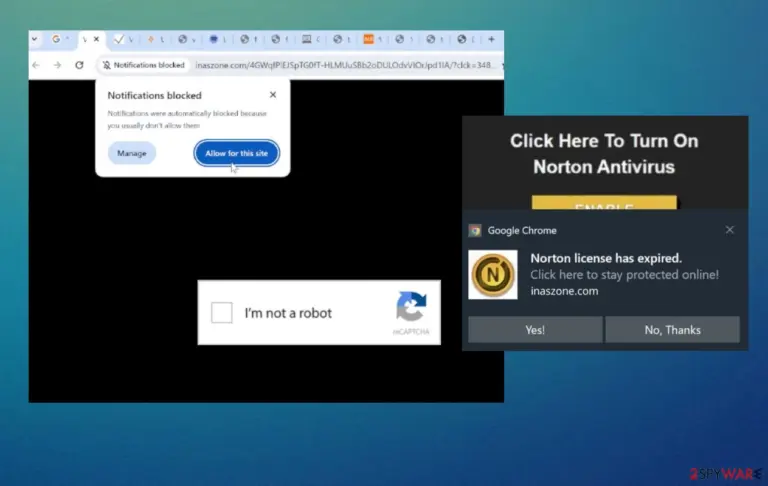This screenshot has height=486, width=768.
Task: Expand the tab search dropdown arrow
Action: (x=34, y=39)
